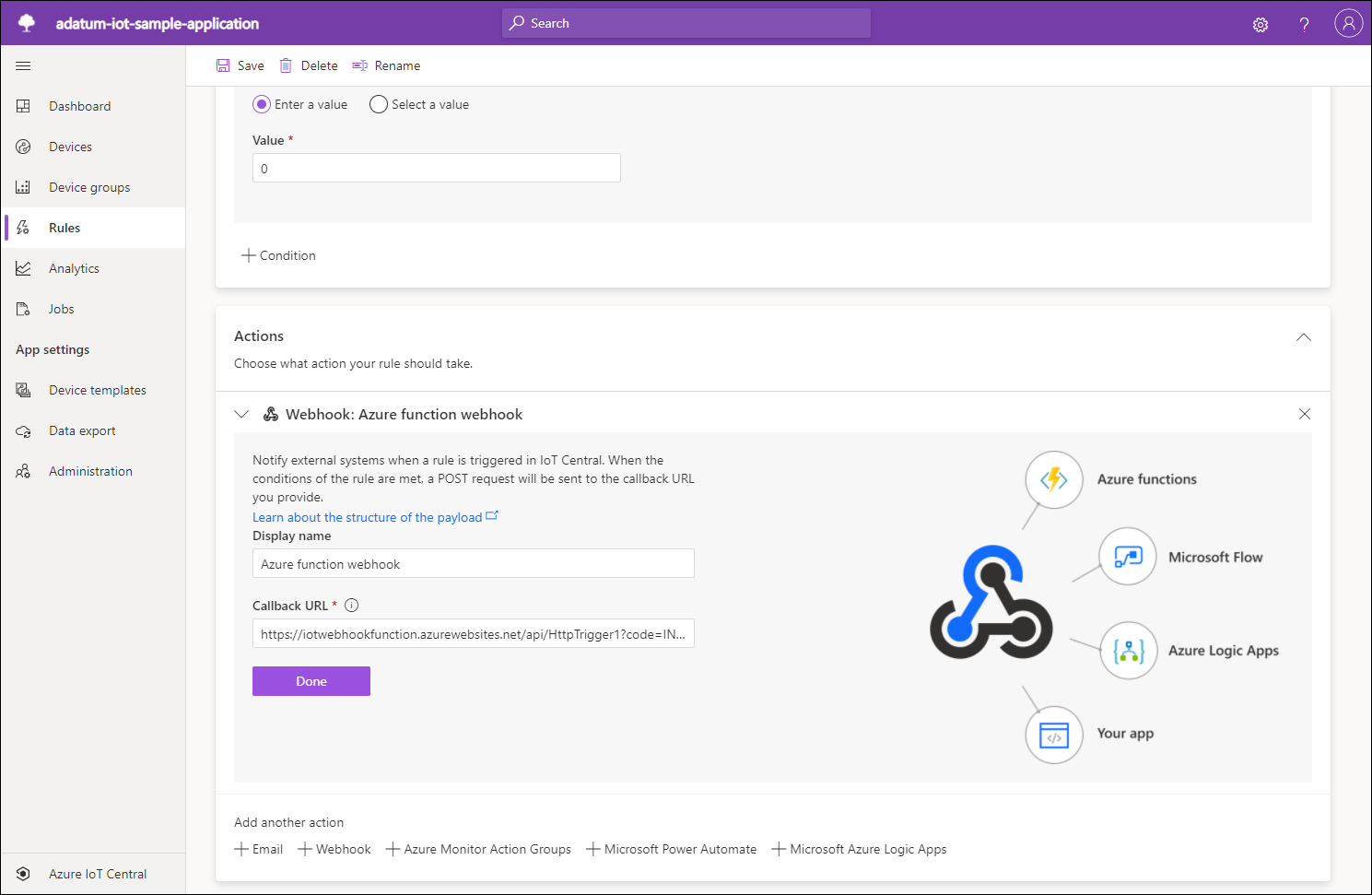
Task: Select the 'Enter a value' radio button
Action: (262, 104)
